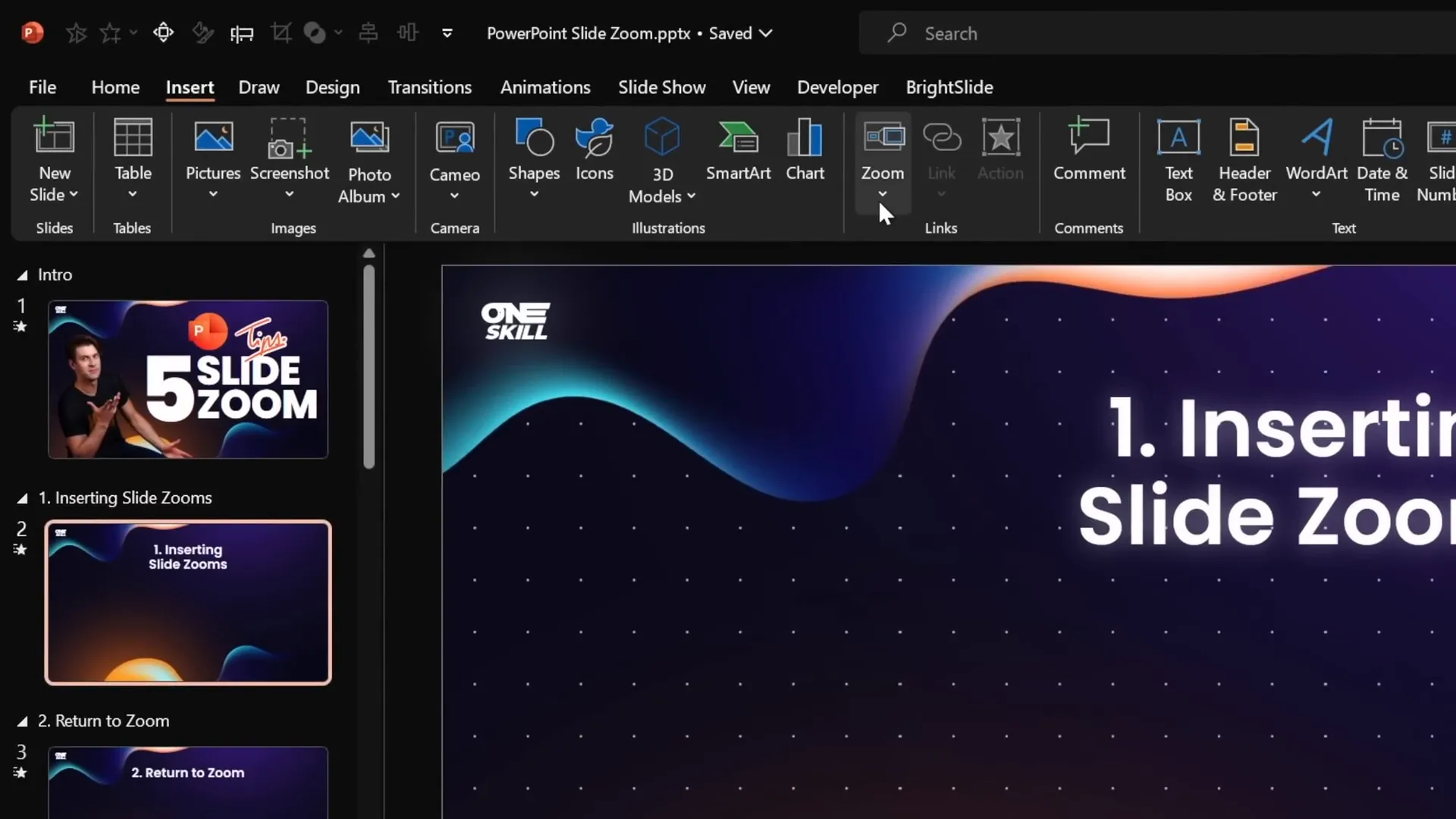Click the Pictures icon
Viewport: 1456px width, 819px height.
(x=213, y=136)
